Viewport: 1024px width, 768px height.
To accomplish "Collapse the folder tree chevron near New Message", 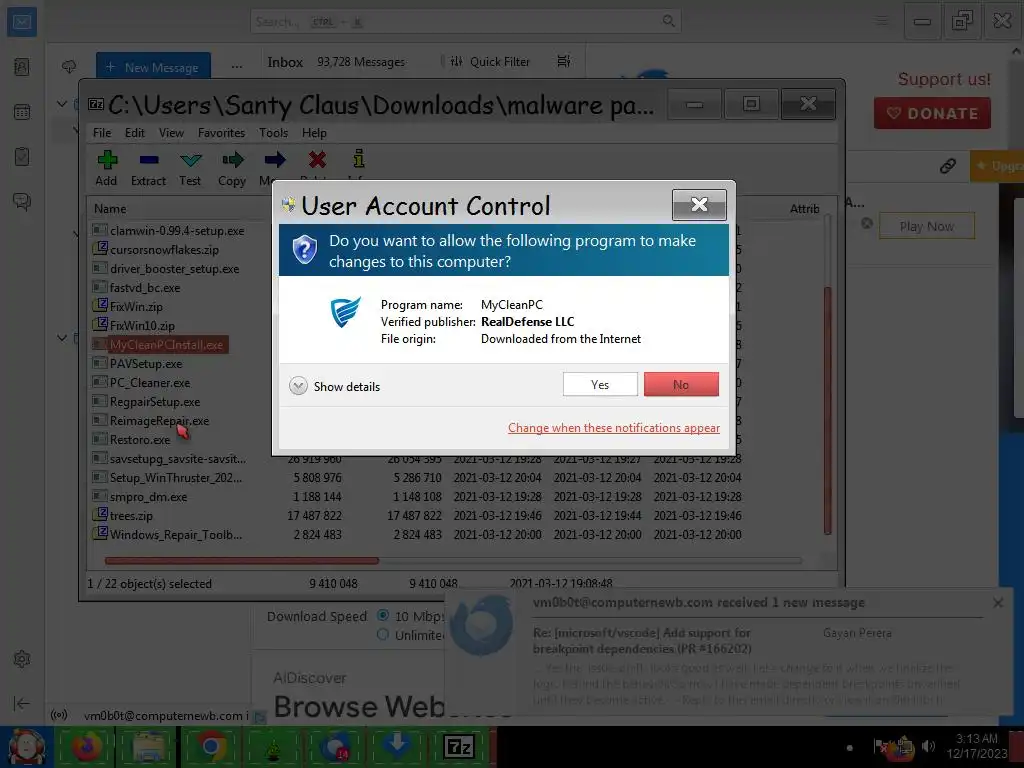I will 62,103.
